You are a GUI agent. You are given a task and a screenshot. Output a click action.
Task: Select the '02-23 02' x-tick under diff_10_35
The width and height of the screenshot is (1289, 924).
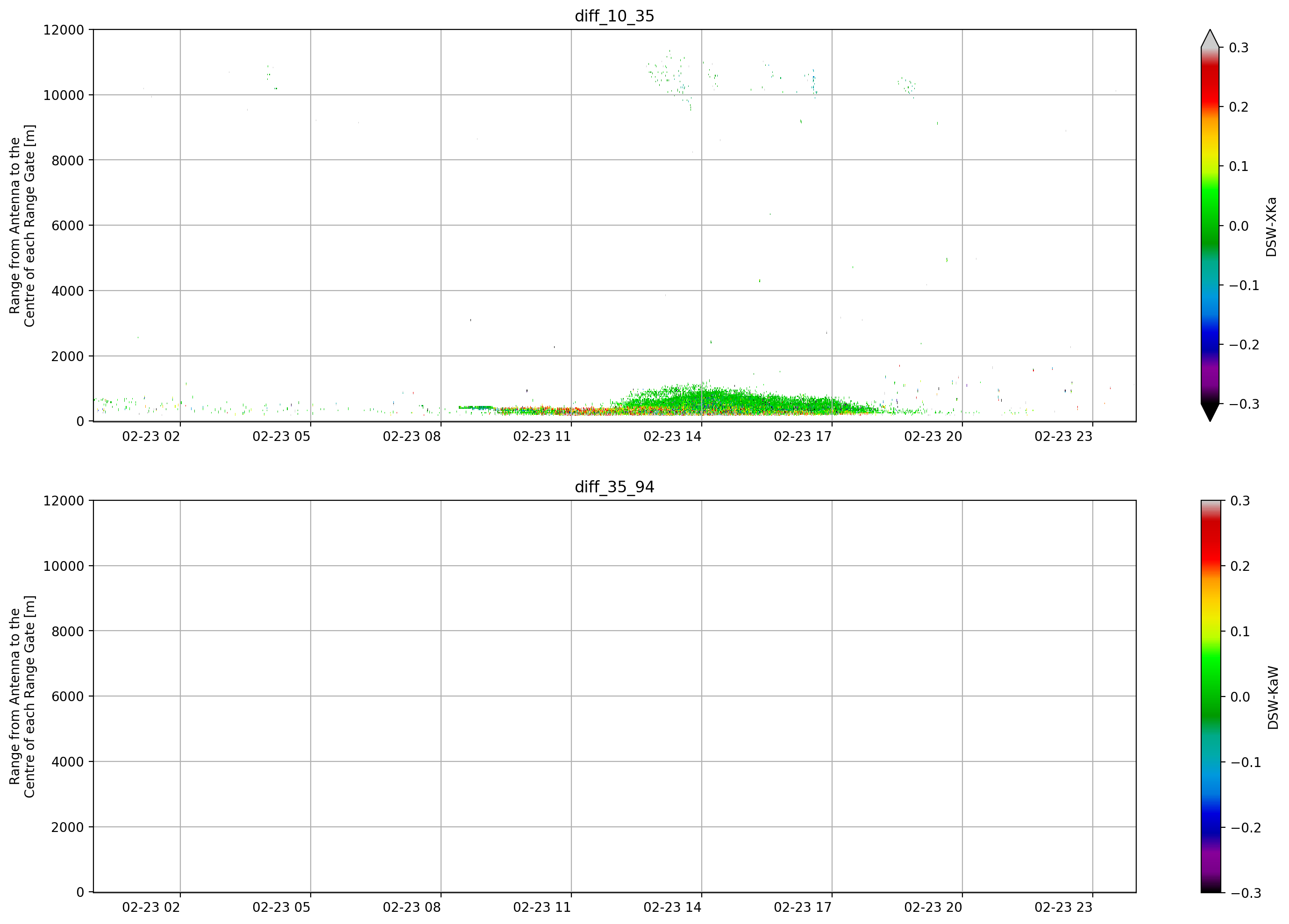(151, 436)
